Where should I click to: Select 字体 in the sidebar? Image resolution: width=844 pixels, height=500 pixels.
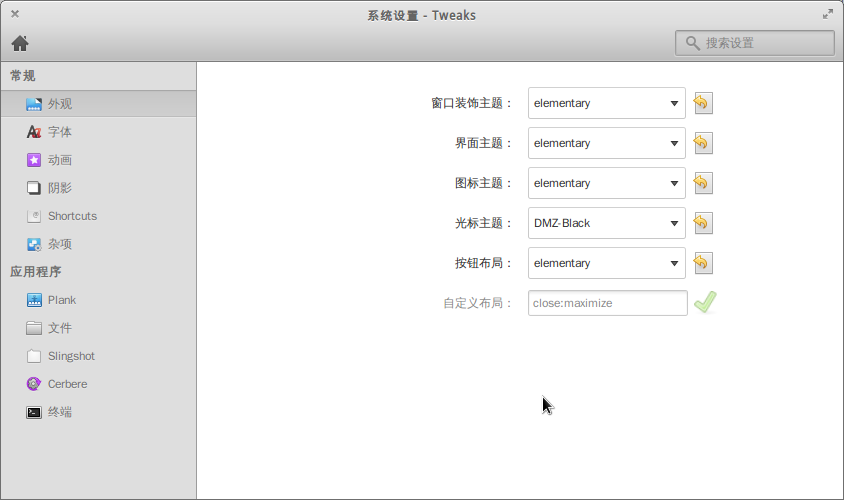click(x=60, y=132)
